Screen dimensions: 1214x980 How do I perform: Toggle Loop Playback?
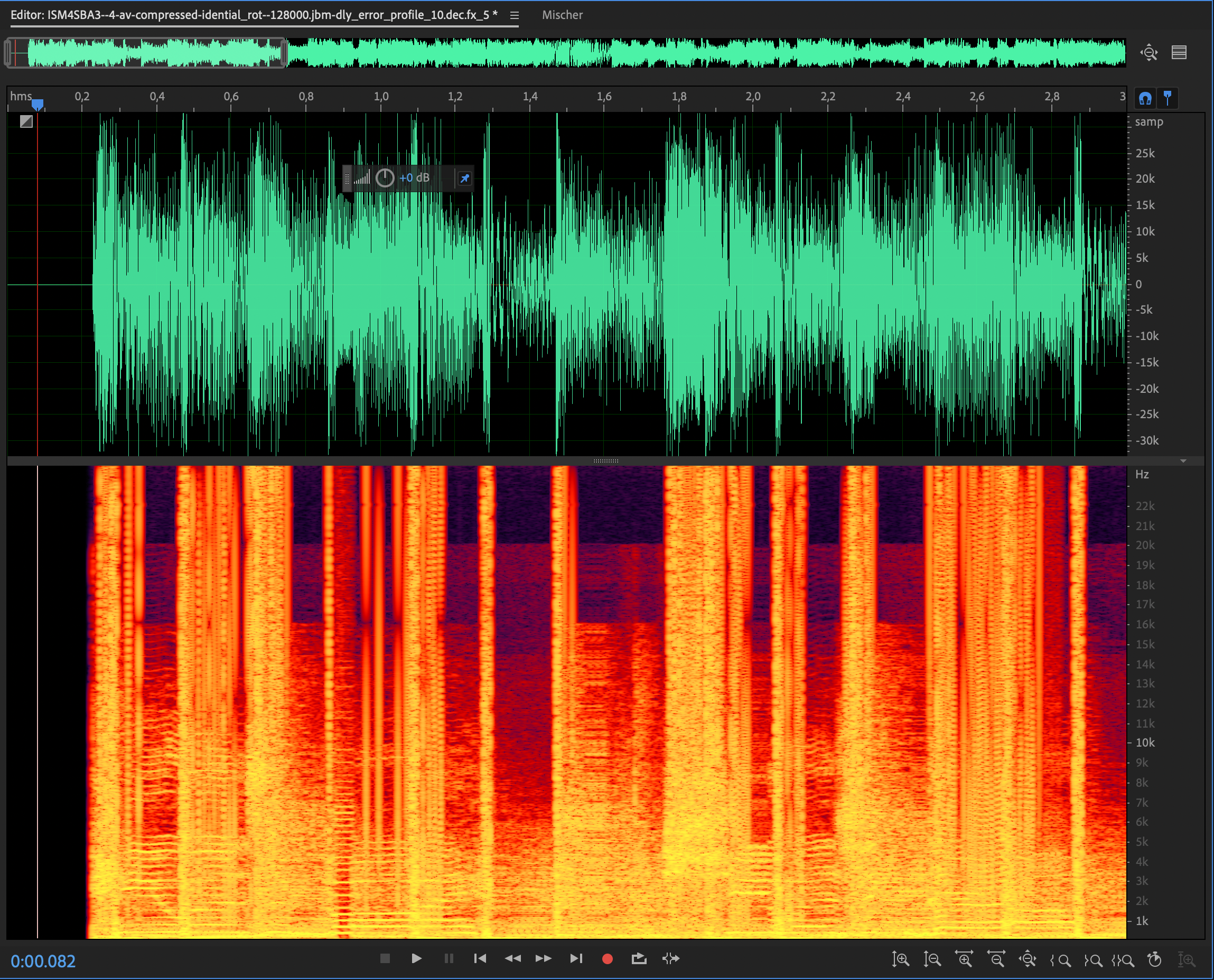point(639,958)
